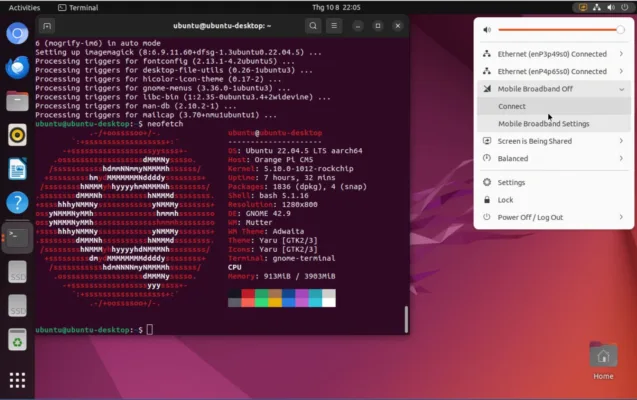The height and width of the screenshot is (400, 637).
Task: Click 'Resolution: 1280x800' line
Action: [x=273, y=204]
